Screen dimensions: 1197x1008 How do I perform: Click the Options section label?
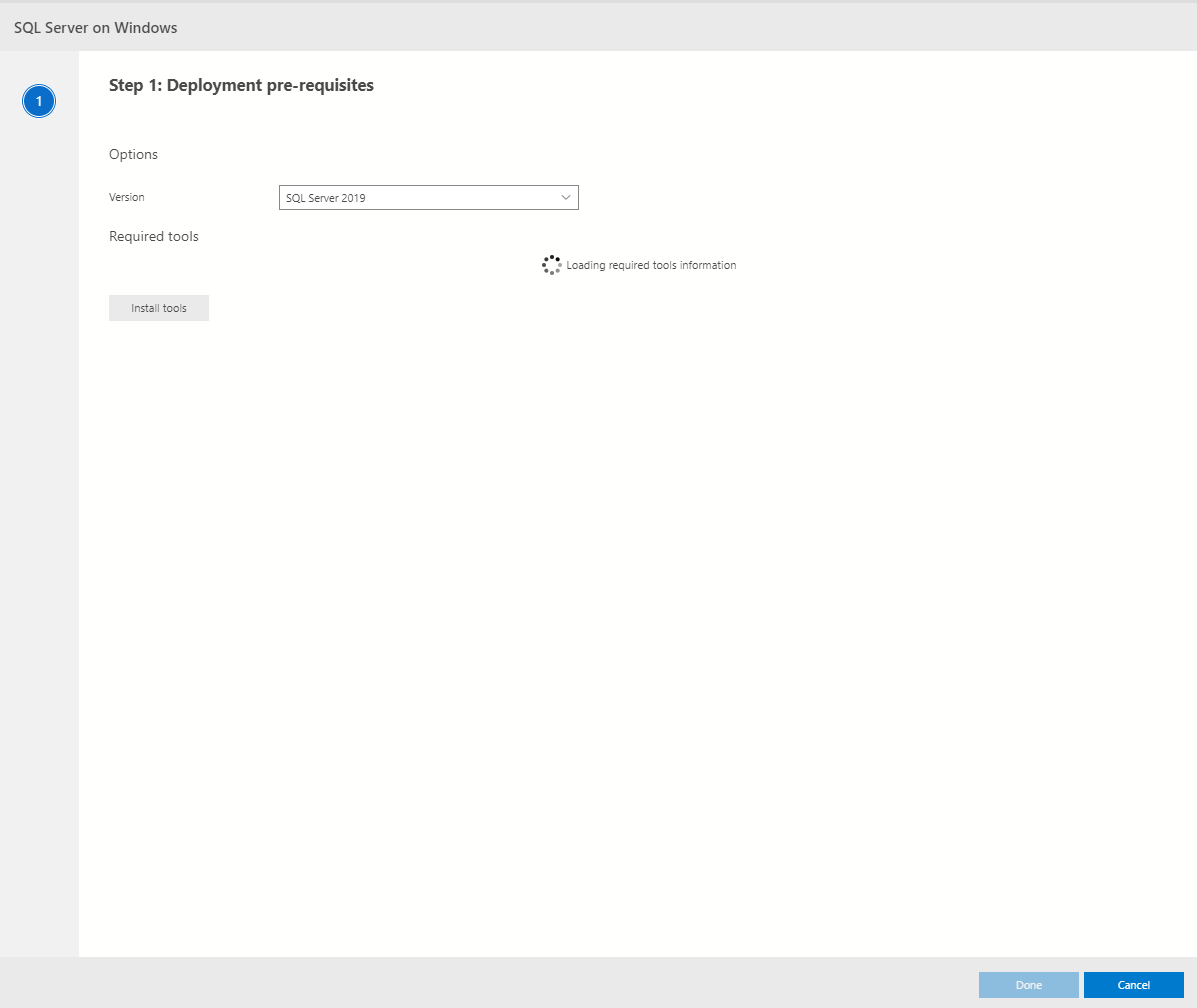tap(133, 154)
